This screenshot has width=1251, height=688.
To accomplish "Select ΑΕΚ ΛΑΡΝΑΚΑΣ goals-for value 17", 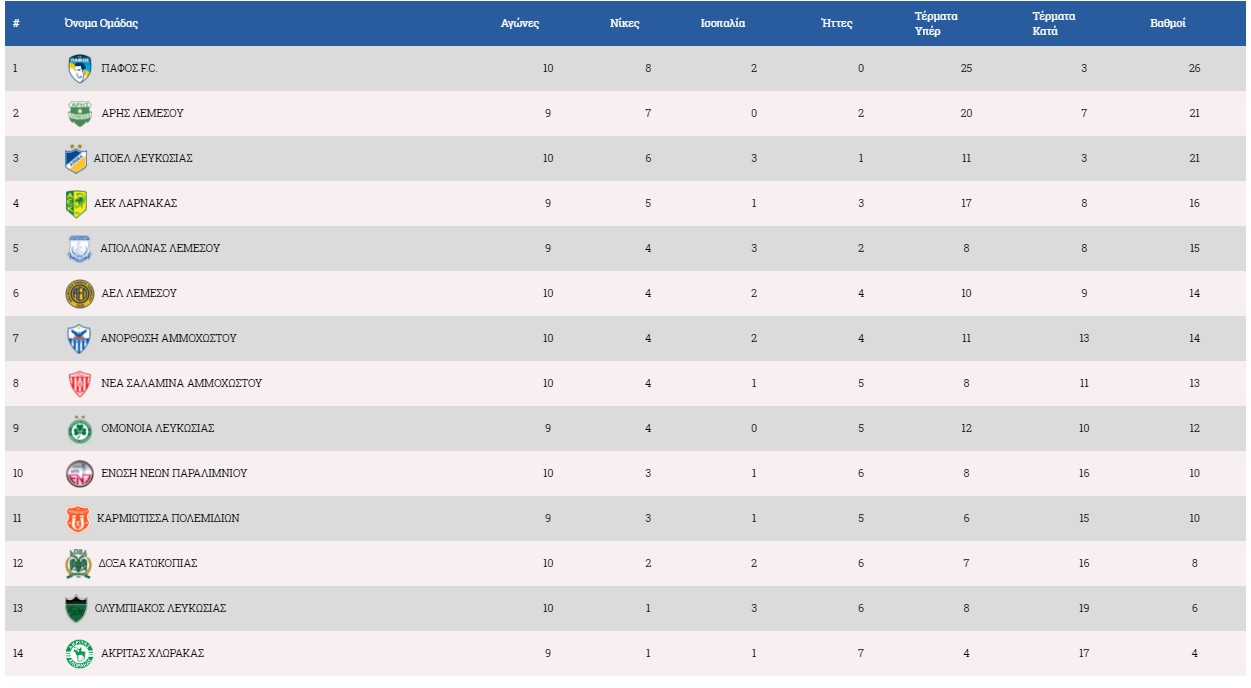I will 966,203.
